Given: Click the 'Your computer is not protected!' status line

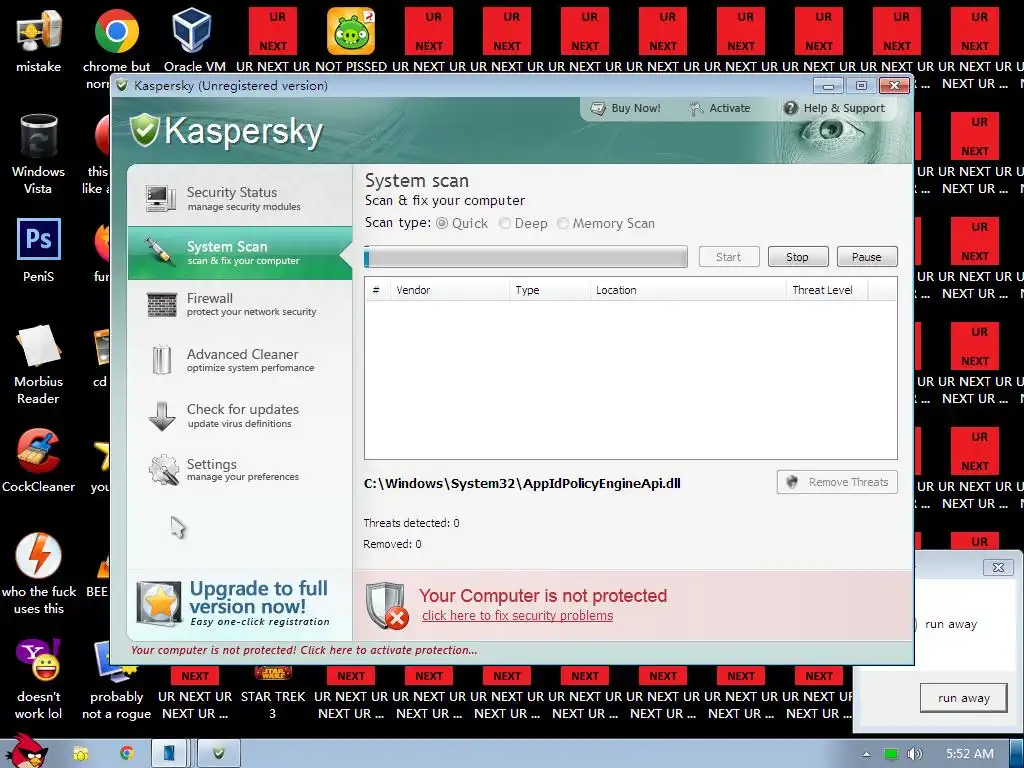Looking at the screenshot, I should [x=304, y=650].
